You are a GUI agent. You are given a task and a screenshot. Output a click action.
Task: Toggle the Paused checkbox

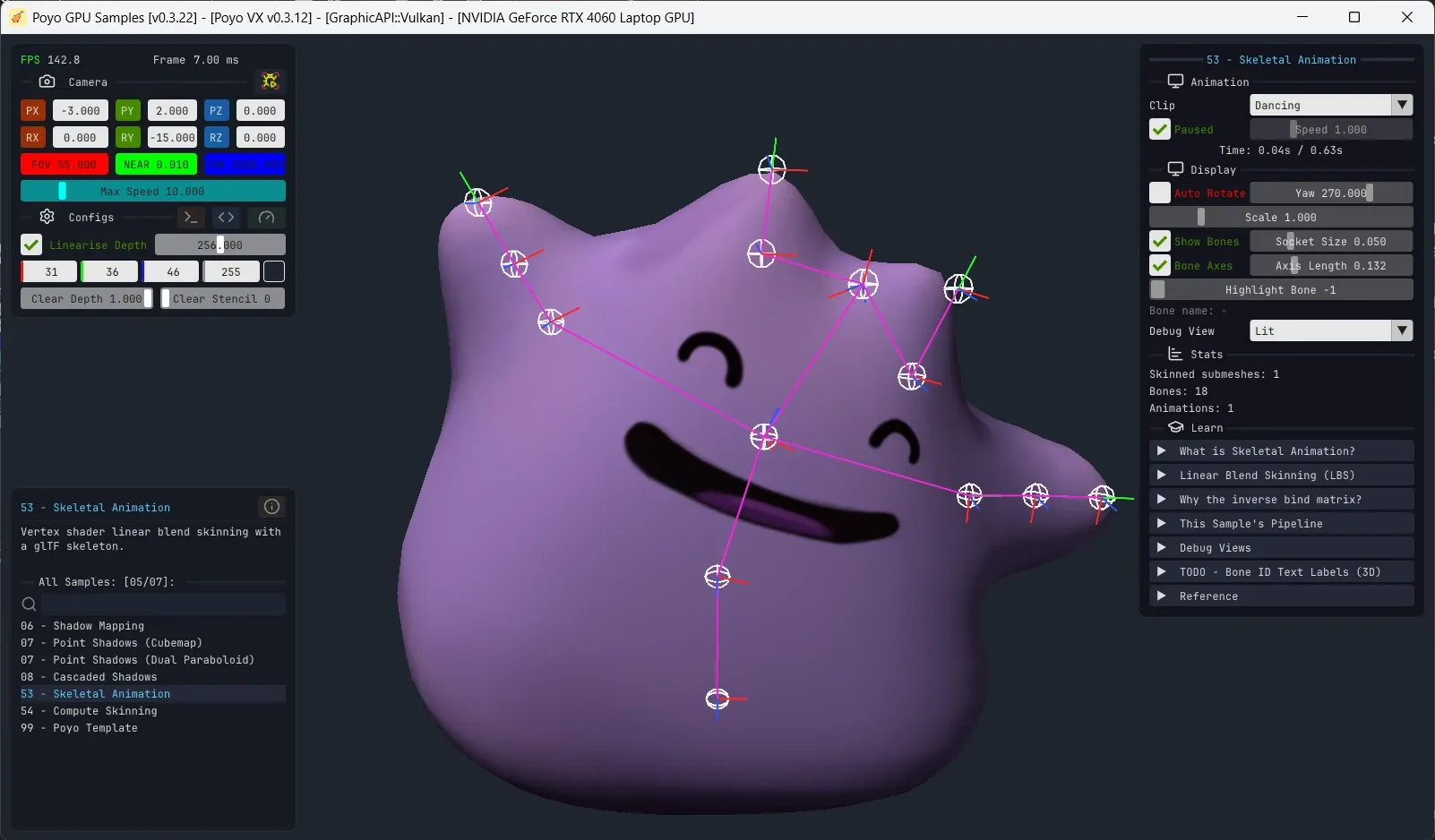1160,129
